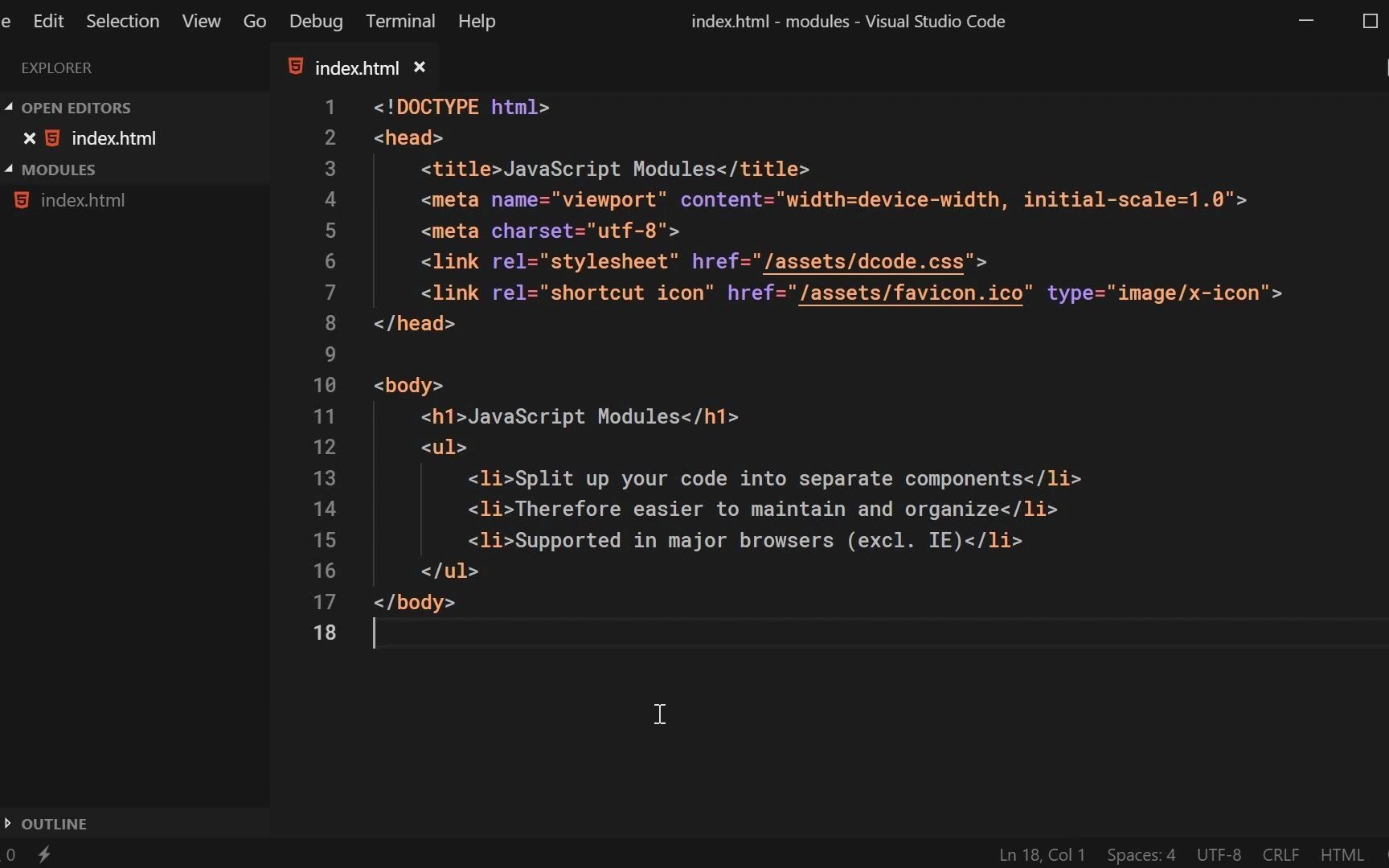Open the Debug menu
This screenshot has height=868, width=1389.
(x=316, y=21)
